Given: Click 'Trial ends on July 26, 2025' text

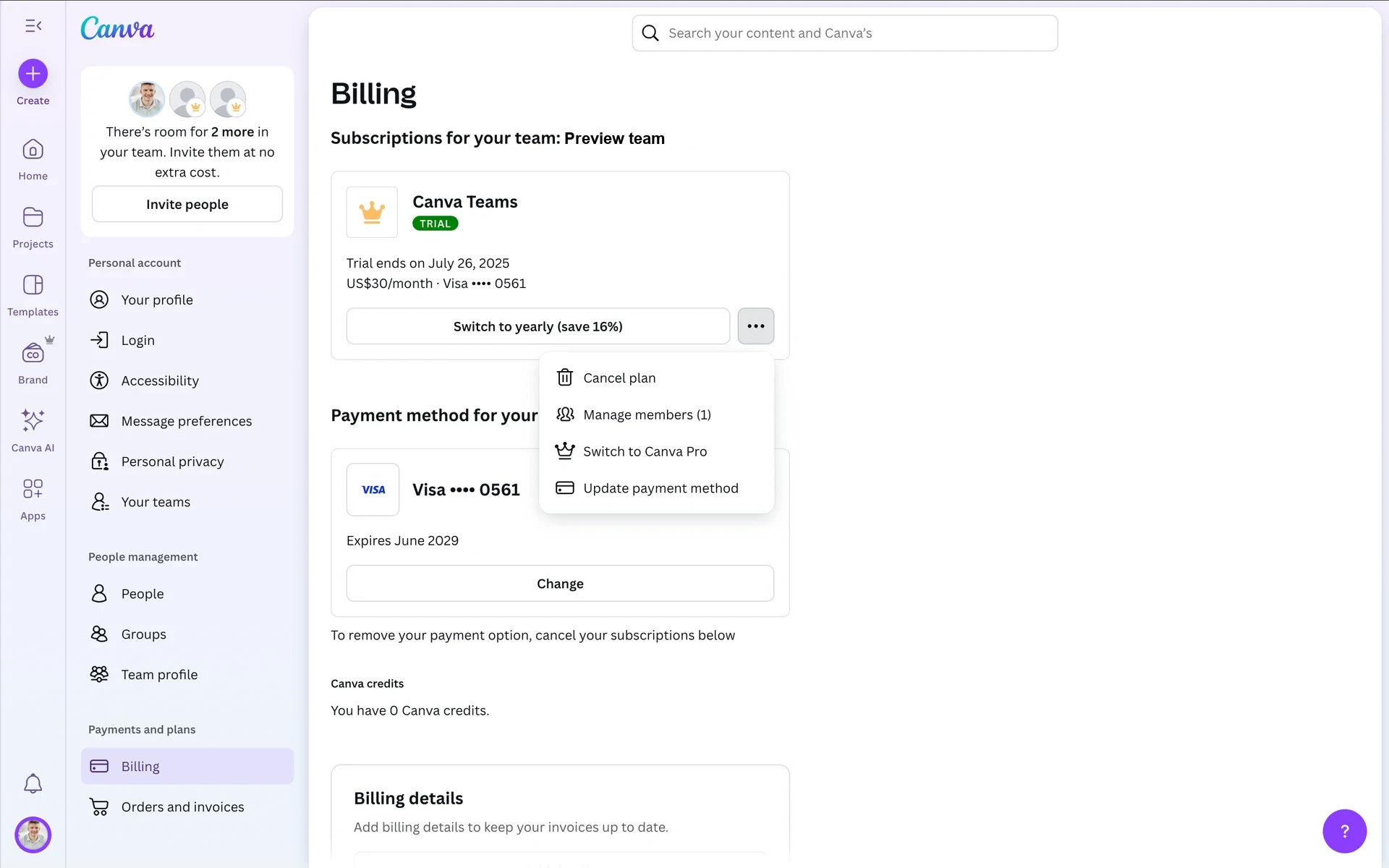Looking at the screenshot, I should point(428,263).
